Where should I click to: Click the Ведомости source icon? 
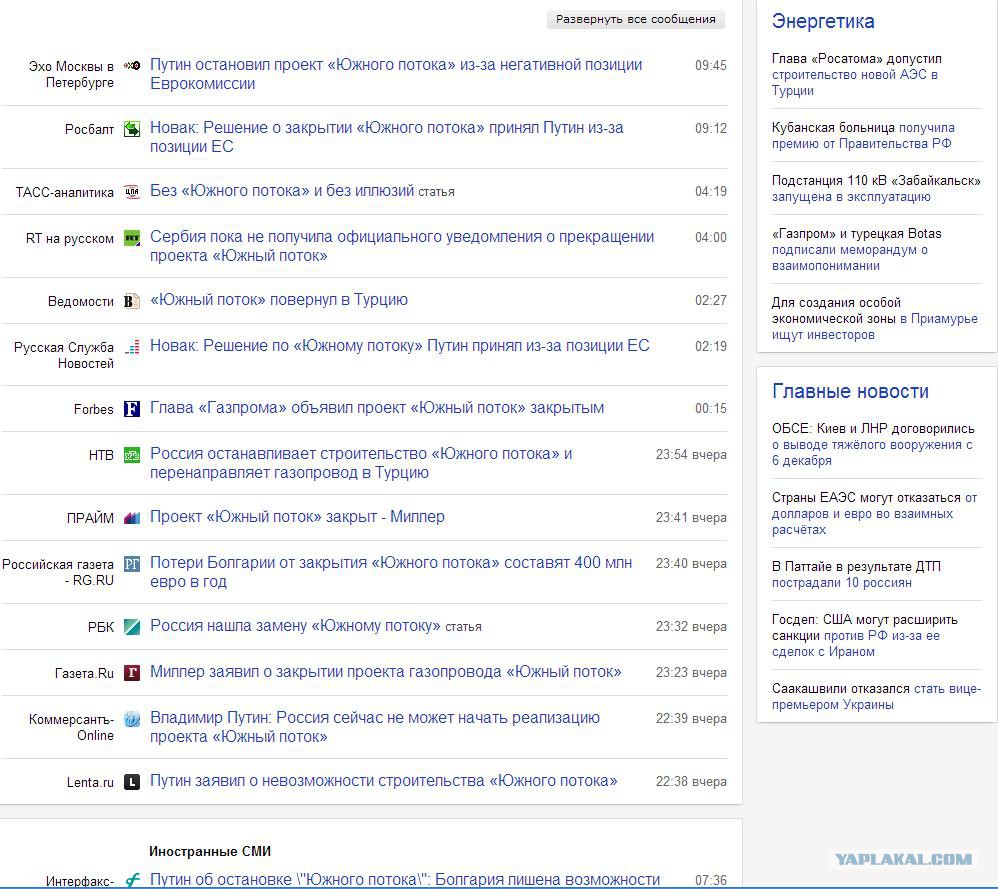[x=132, y=301]
